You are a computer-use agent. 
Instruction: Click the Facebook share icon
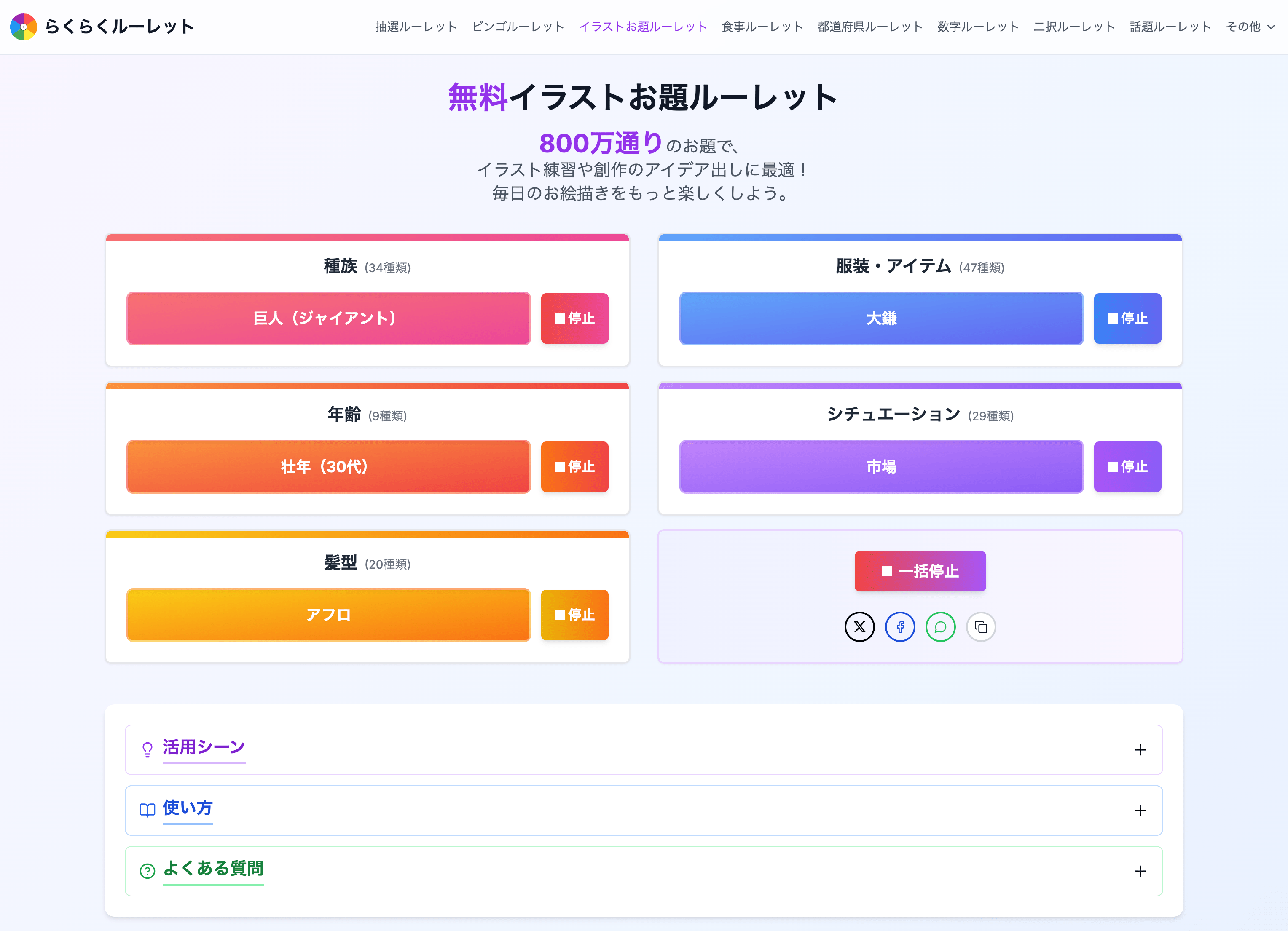click(x=899, y=627)
